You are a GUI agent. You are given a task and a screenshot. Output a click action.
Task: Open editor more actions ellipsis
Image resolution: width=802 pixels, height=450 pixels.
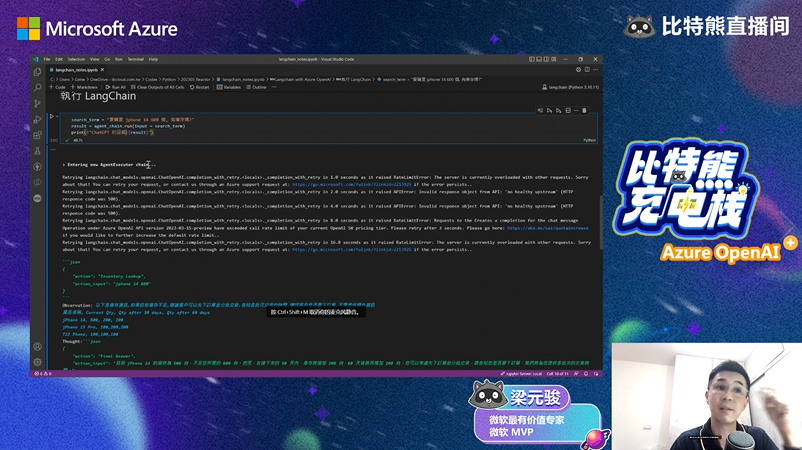coord(595,70)
